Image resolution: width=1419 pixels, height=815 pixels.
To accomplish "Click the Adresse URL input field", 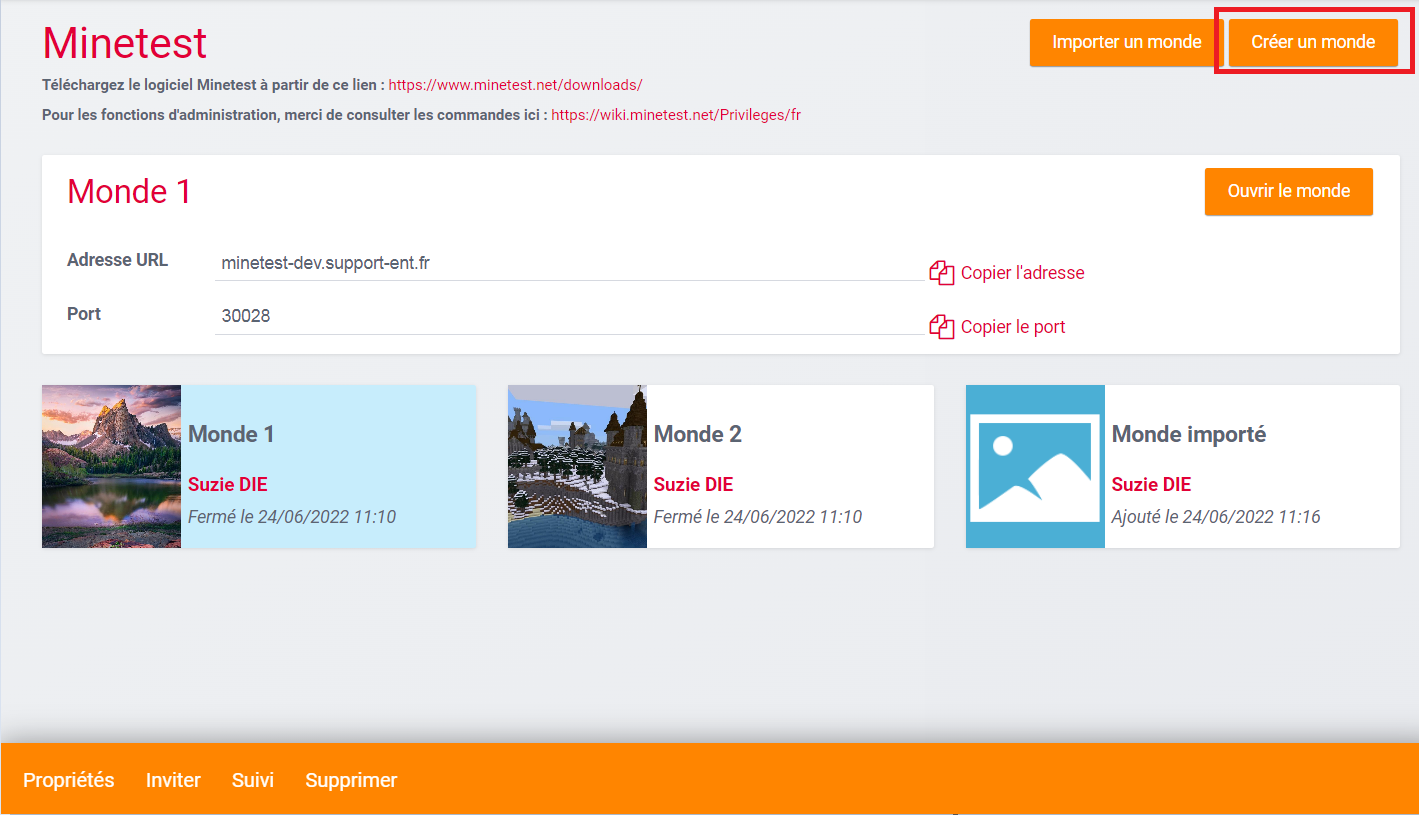I will (x=570, y=264).
